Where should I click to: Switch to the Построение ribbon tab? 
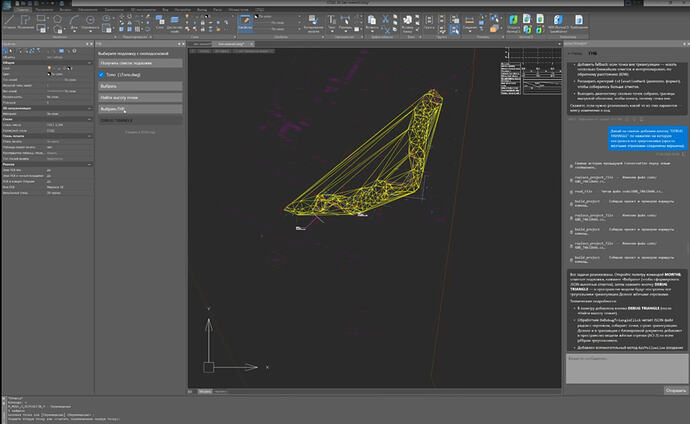point(44,10)
